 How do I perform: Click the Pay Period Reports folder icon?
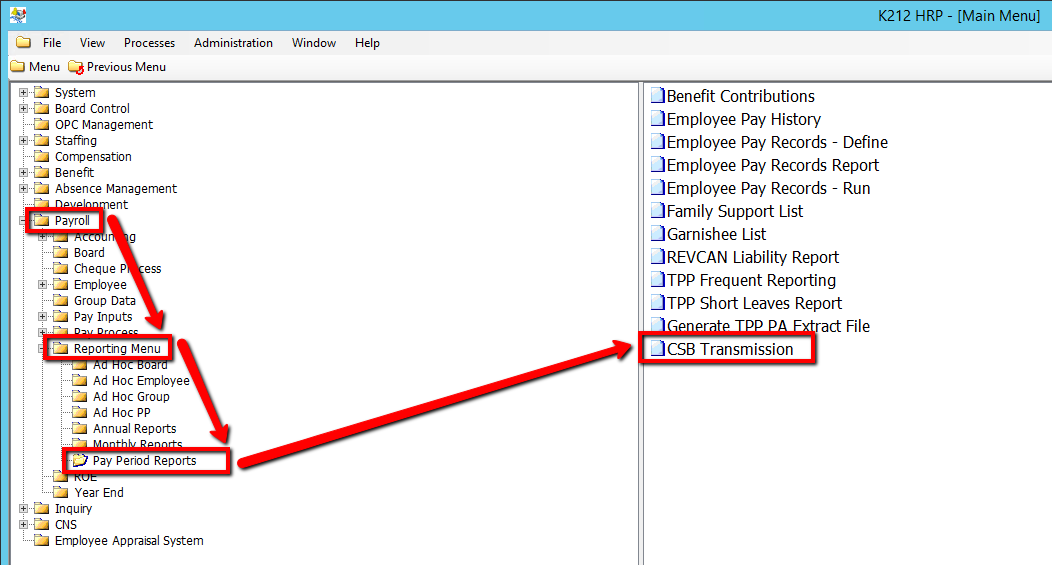[79, 461]
